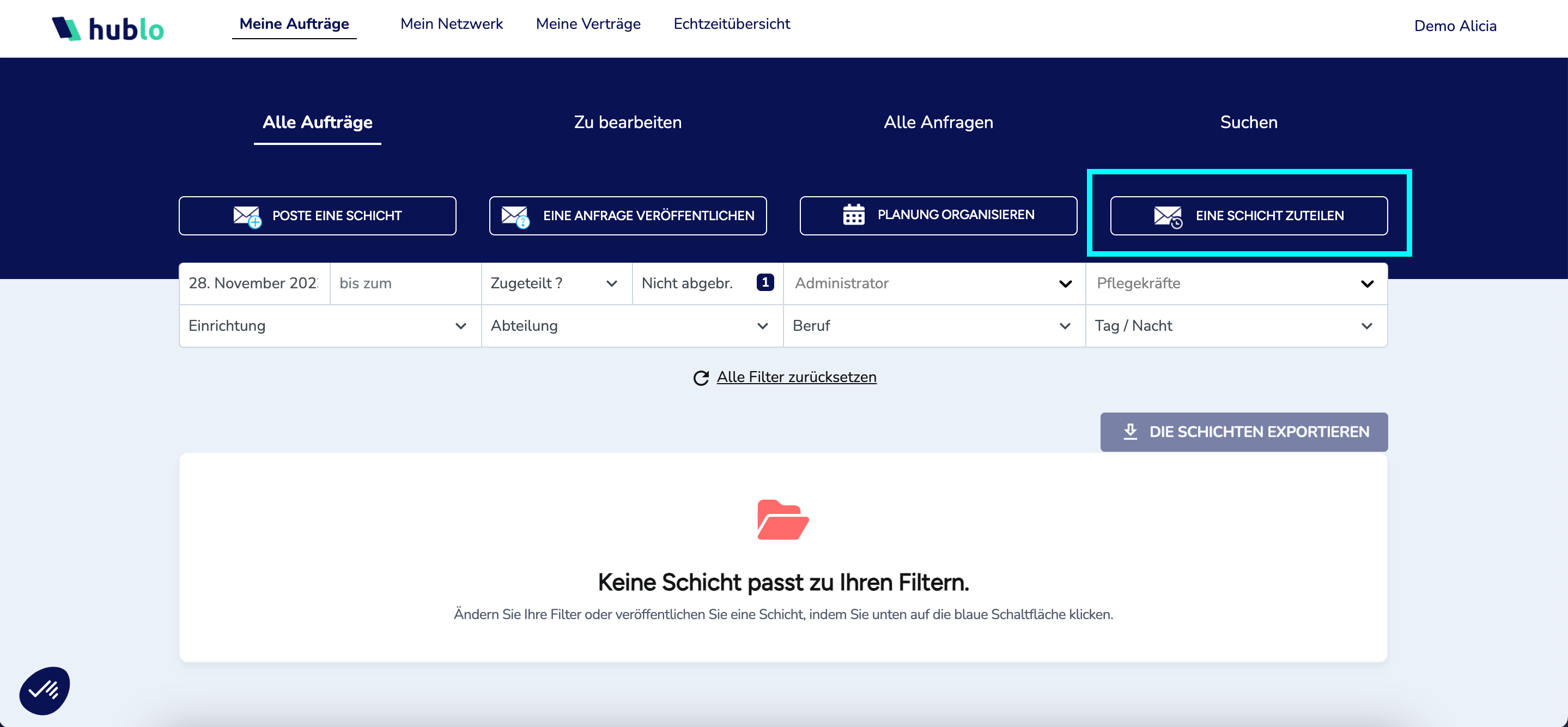Click Alle Filter zurücksetzen link
Screen dimensions: 1568x727
796,377
